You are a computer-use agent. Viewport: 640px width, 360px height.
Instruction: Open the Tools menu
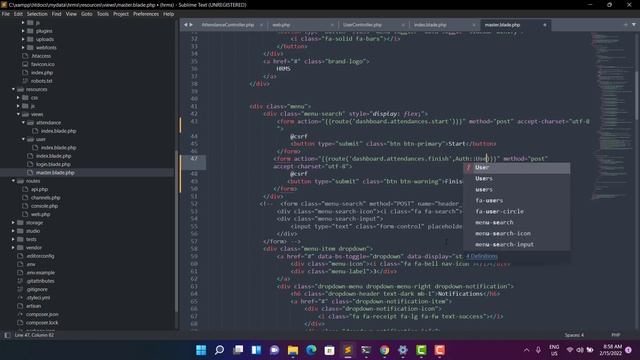[102, 14]
